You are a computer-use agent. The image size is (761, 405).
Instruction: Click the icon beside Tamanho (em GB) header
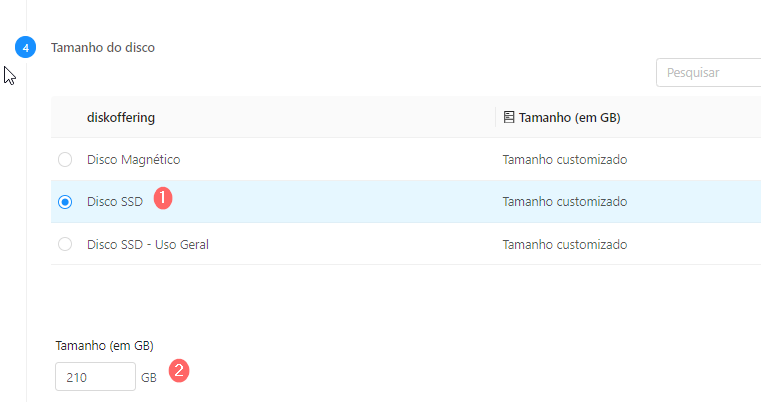pyautogui.click(x=508, y=117)
